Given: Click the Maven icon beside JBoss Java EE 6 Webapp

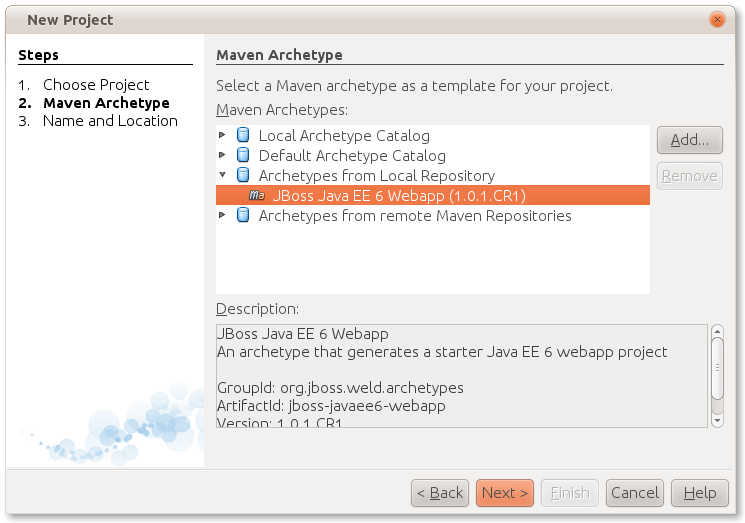Looking at the screenshot, I should point(257,195).
